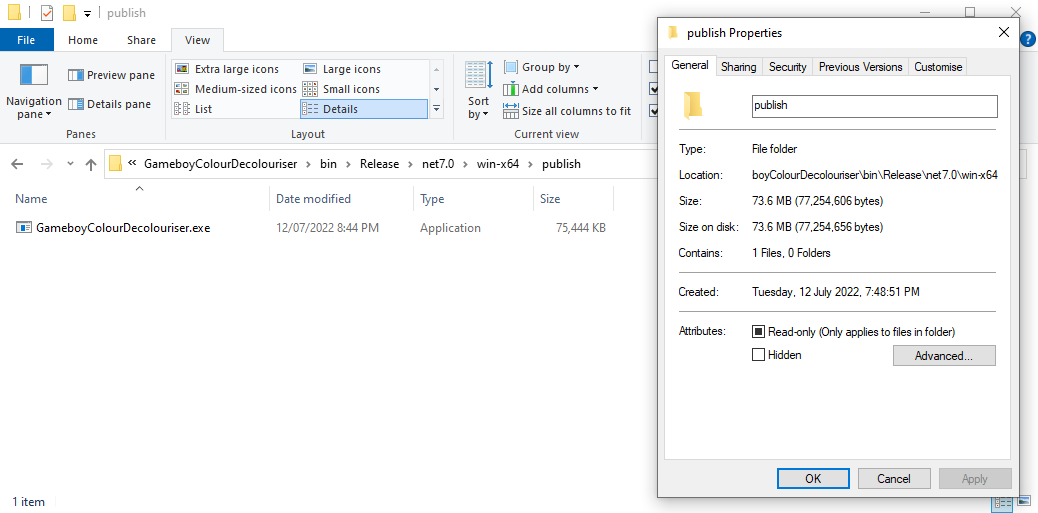Open the recent locations chevron
The width and height of the screenshot is (1038, 513).
point(70,164)
